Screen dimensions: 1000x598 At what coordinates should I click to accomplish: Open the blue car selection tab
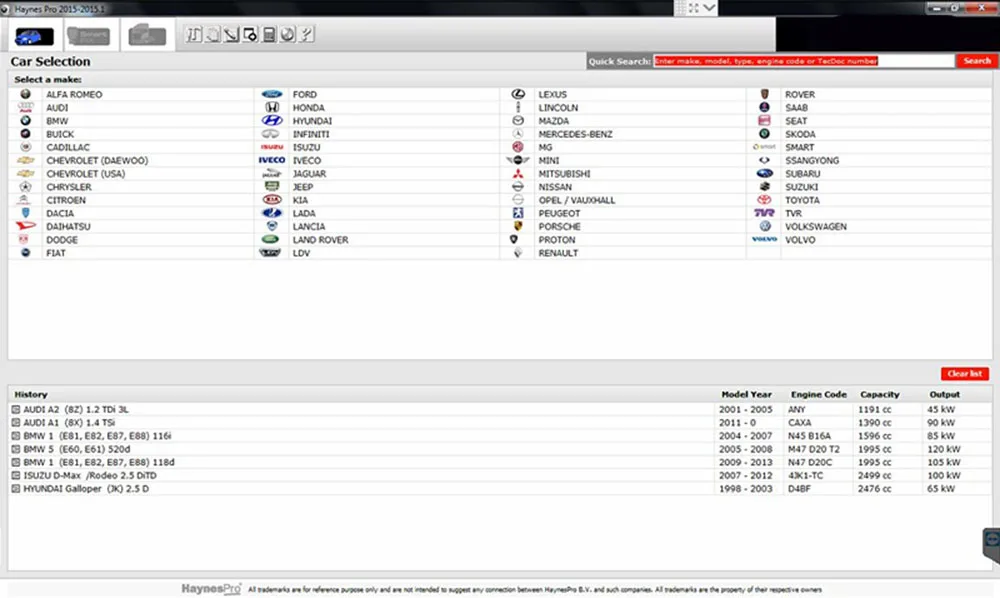tap(34, 36)
